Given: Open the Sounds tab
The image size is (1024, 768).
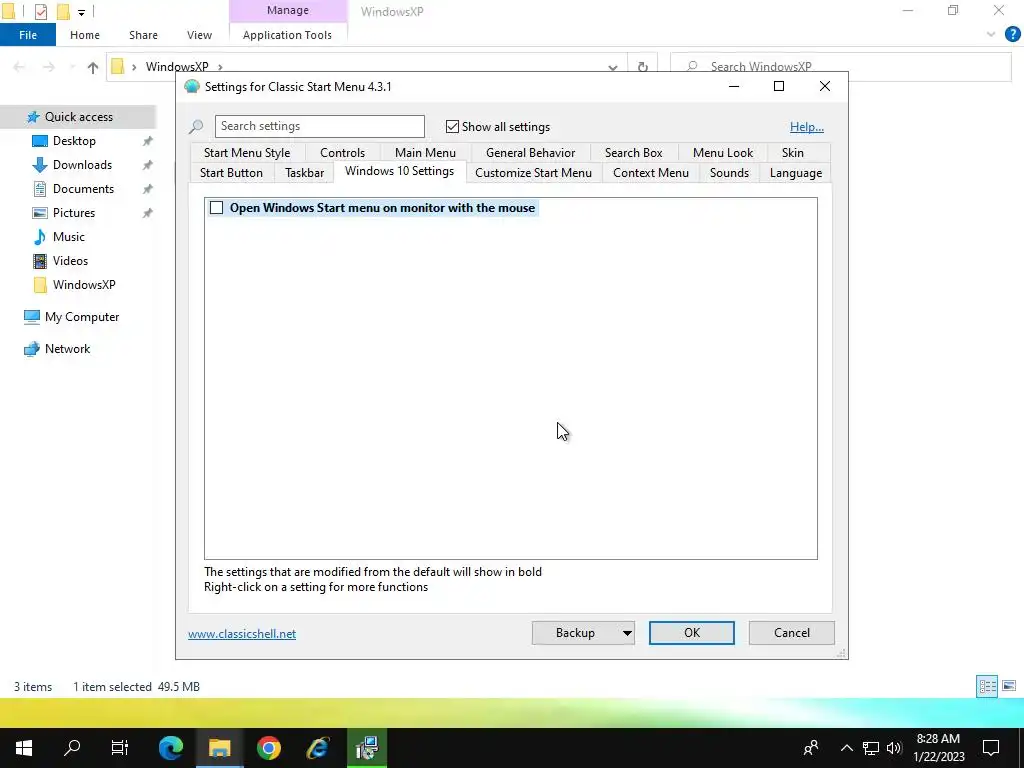Looking at the screenshot, I should pyautogui.click(x=729, y=173).
